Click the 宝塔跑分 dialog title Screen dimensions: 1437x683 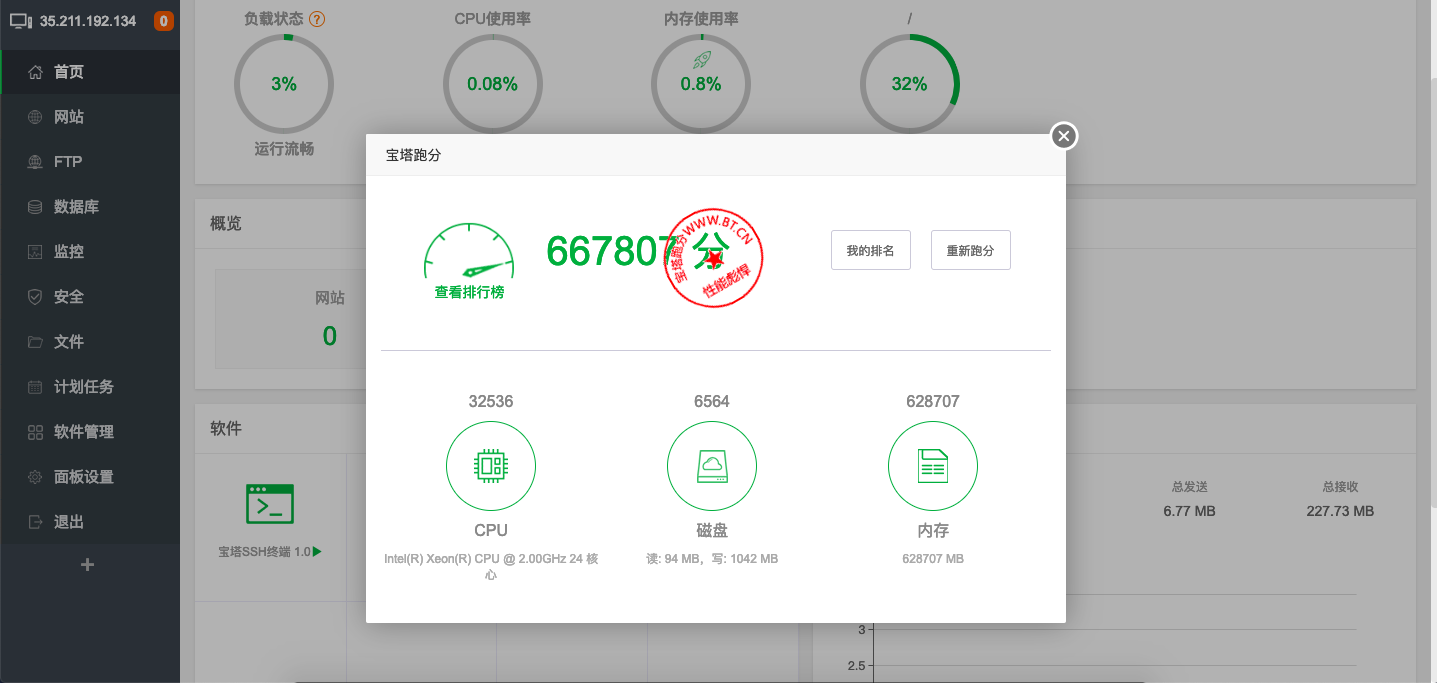pos(413,155)
